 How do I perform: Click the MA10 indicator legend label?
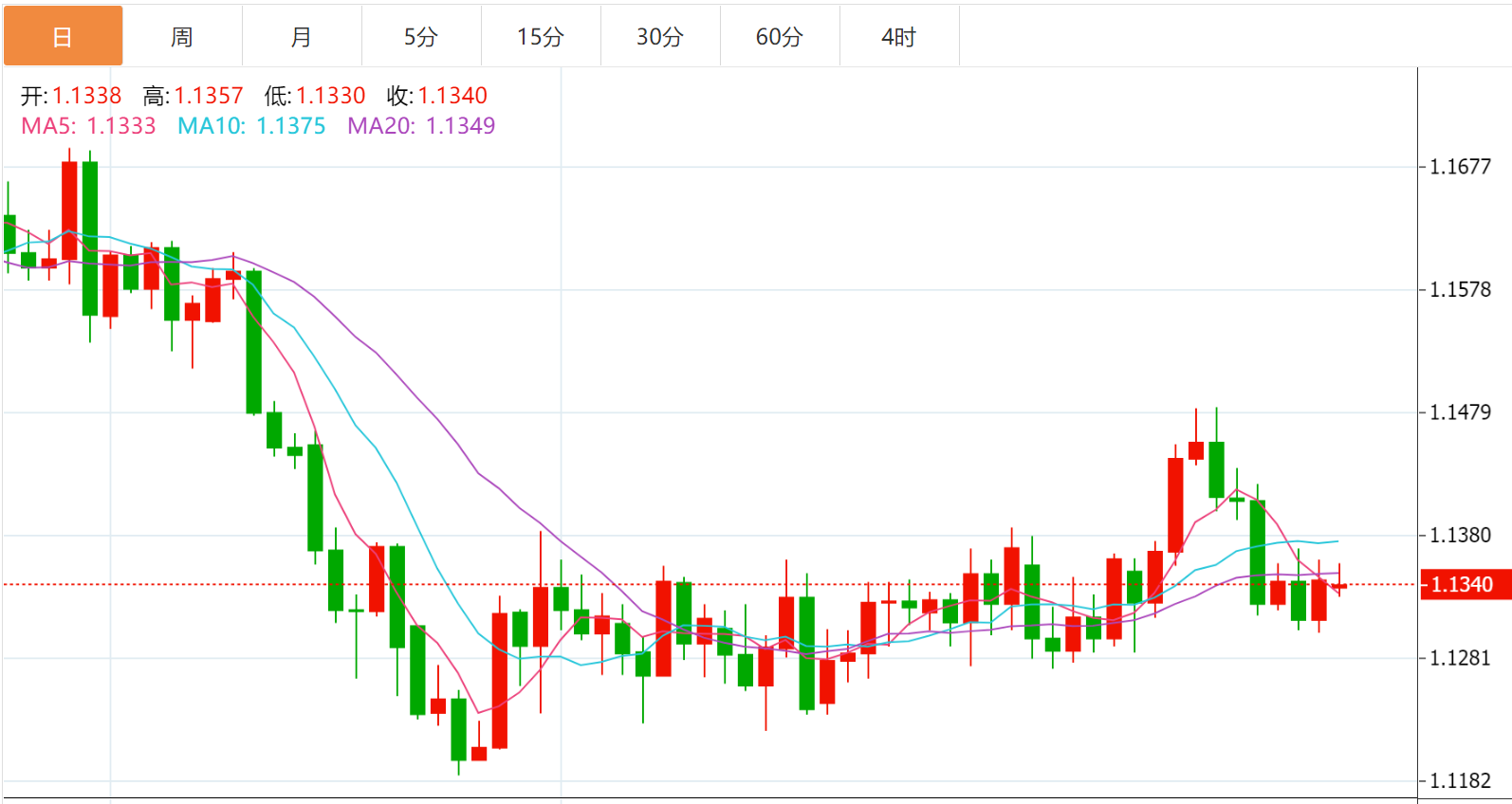(251, 126)
